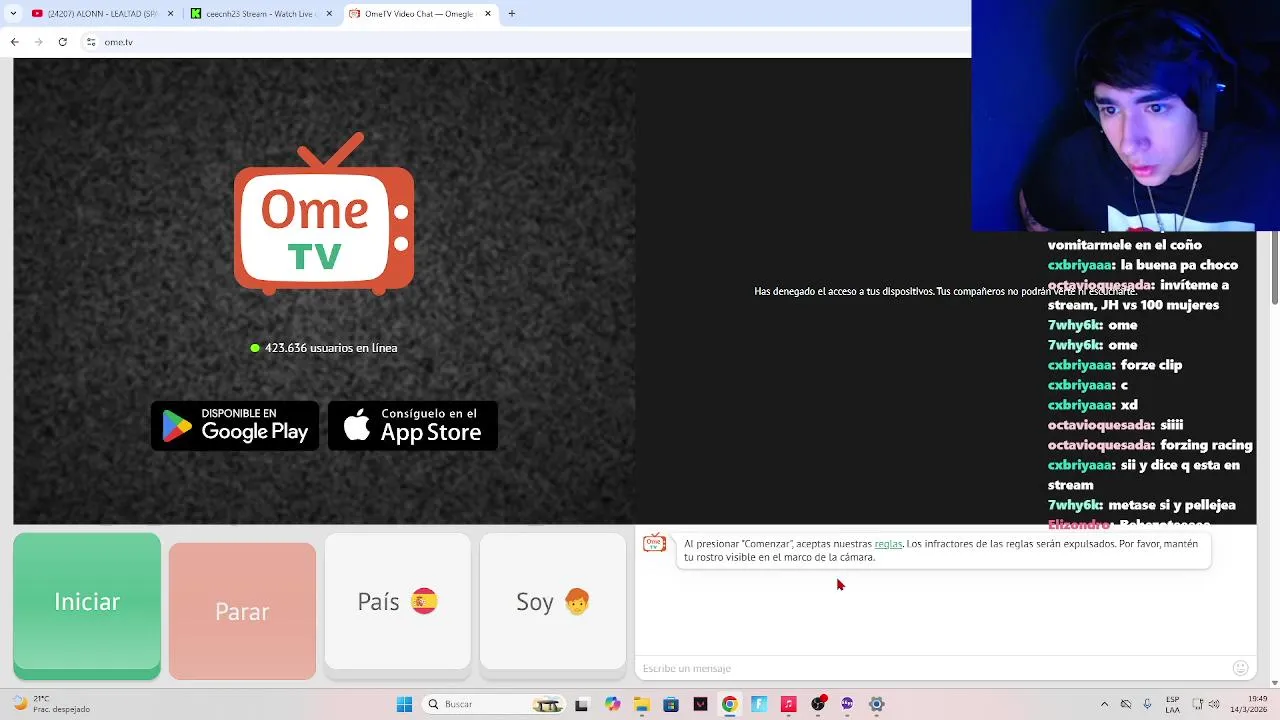Select the OmeTV Video Chat tab
The width and height of the screenshot is (1280, 720).
pyautogui.click(x=419, y=14)
